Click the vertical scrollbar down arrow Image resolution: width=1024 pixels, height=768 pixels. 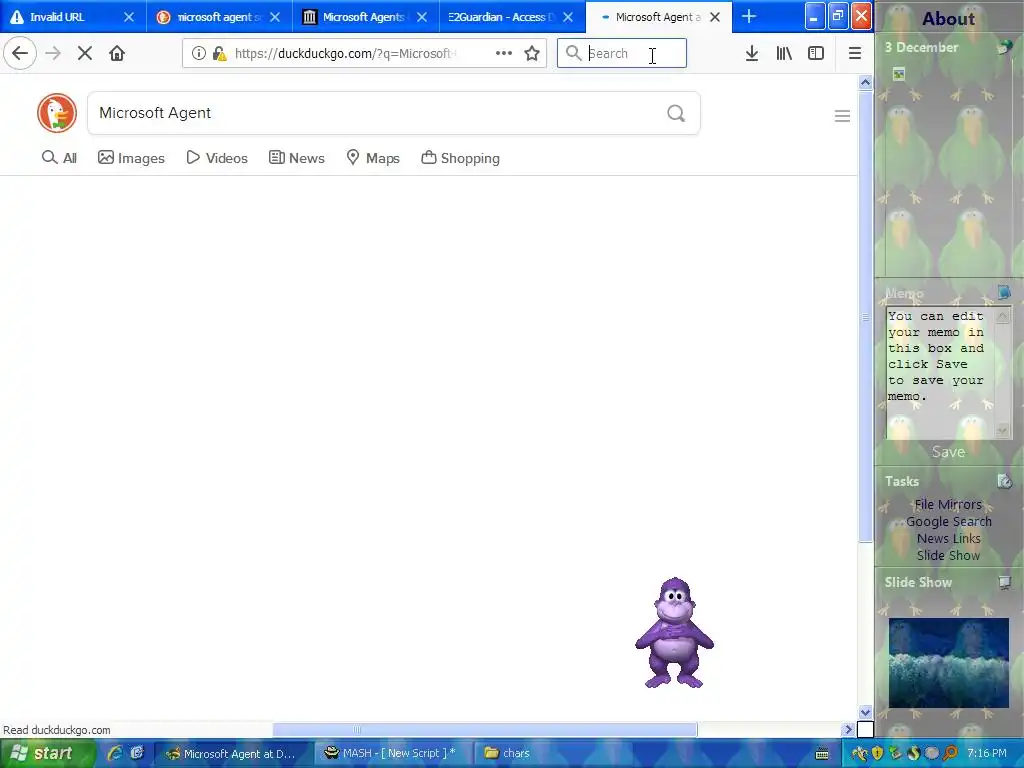tap(865, 712)
